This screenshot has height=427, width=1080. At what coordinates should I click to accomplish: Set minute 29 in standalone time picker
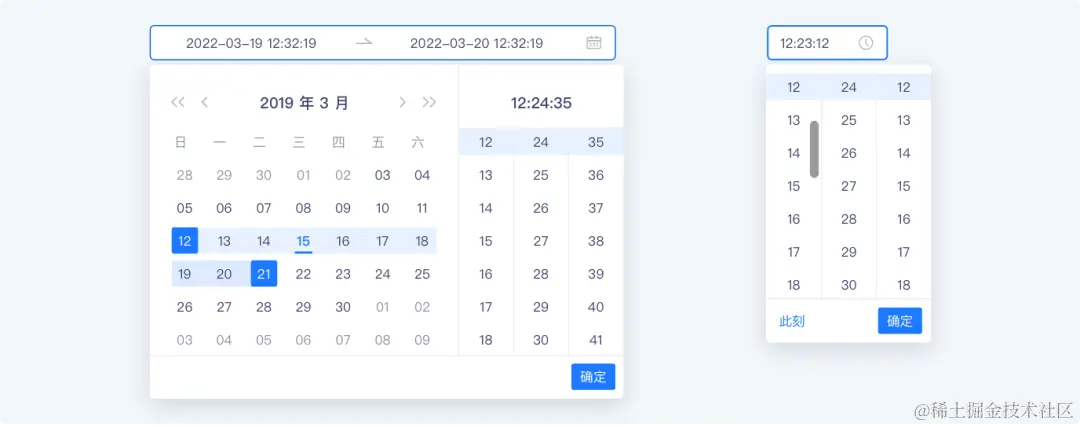point(849,252)
